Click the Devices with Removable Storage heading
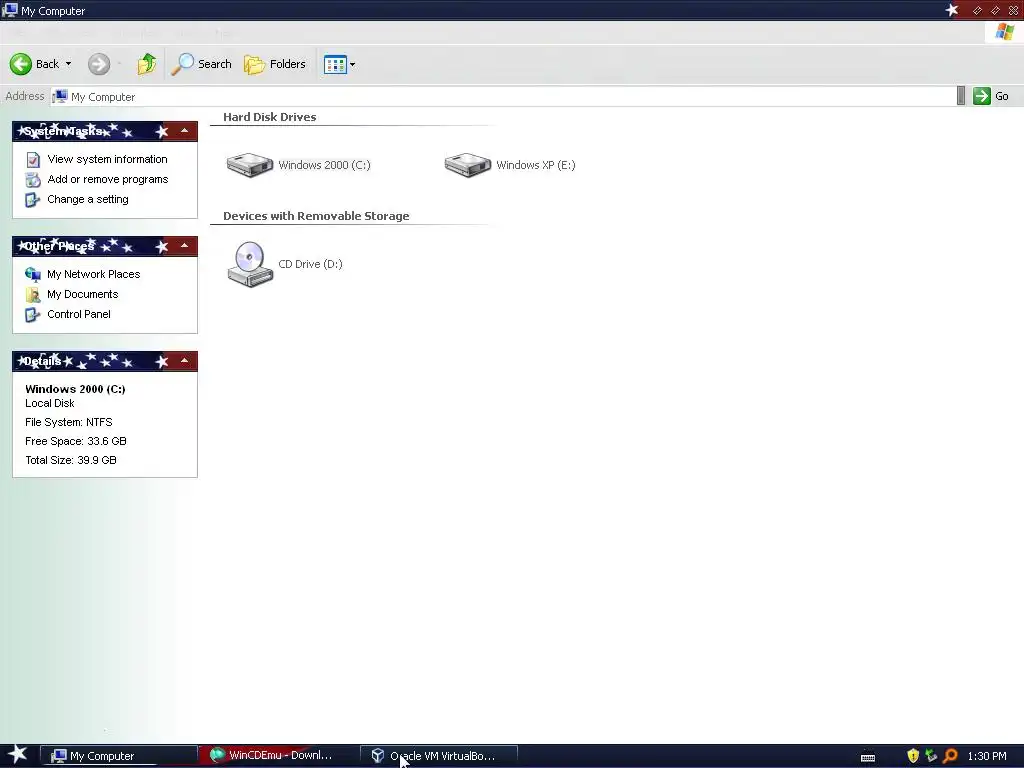1024x768 pixels. pyautogui.click(x=316, y=216)
